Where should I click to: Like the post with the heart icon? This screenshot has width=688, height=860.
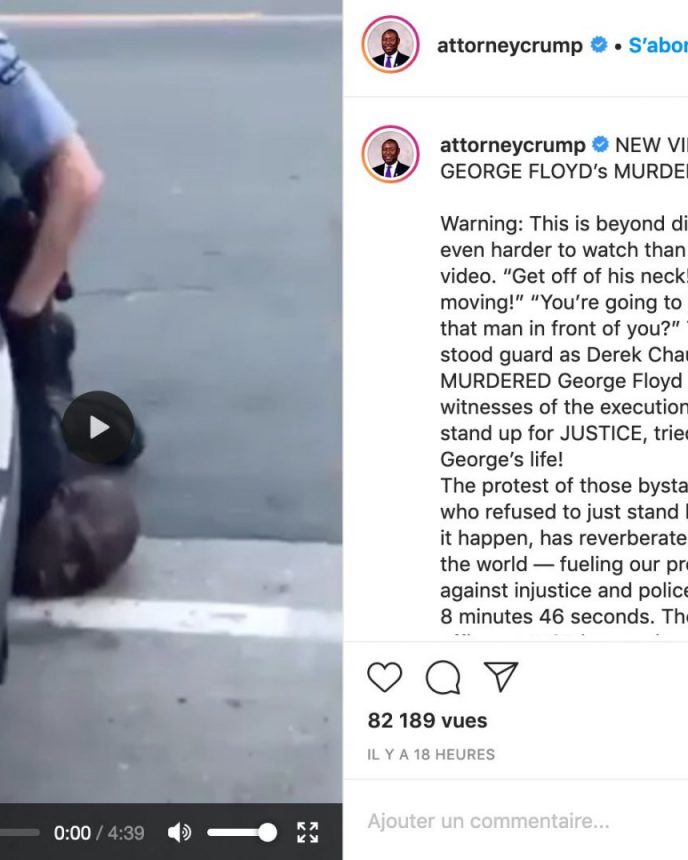point(384,677)
